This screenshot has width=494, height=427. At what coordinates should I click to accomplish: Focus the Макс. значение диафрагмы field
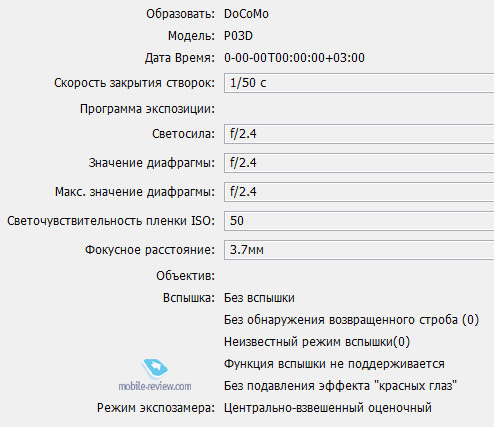(x=359, y=192)
